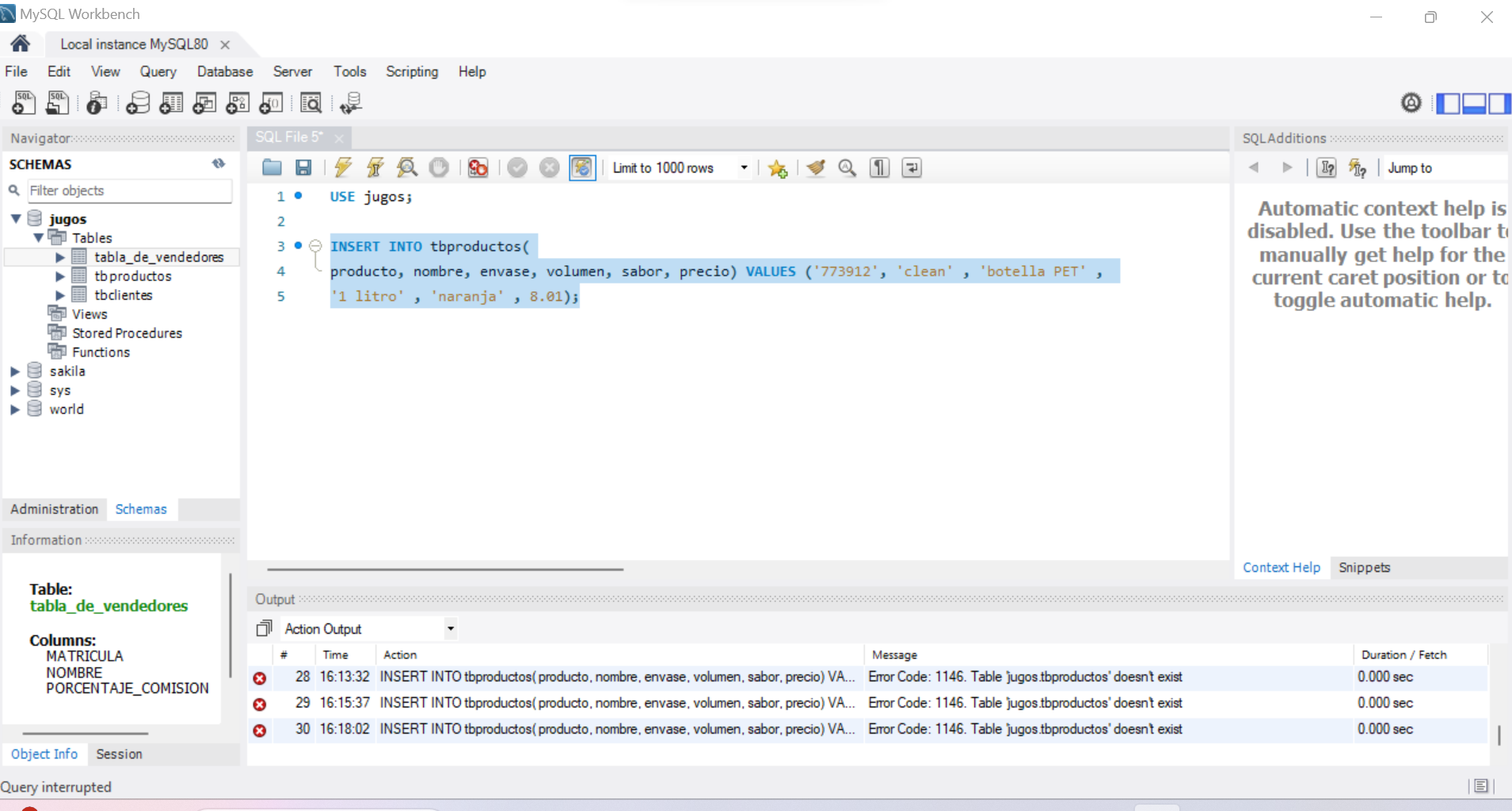Toggle word wrapping in the editor
This screenshot has height=811, width=1512.
pyautogui.click(x=912, y=167)
